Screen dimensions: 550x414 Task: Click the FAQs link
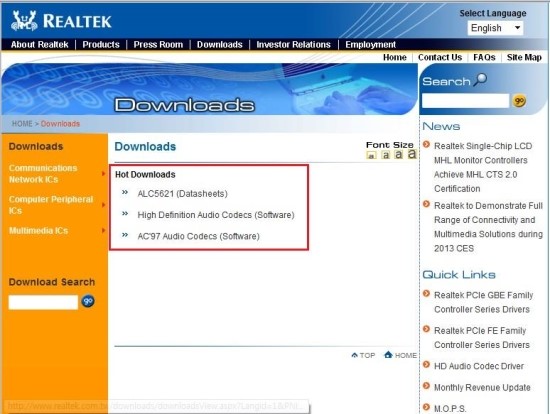[x=484, y=57]
